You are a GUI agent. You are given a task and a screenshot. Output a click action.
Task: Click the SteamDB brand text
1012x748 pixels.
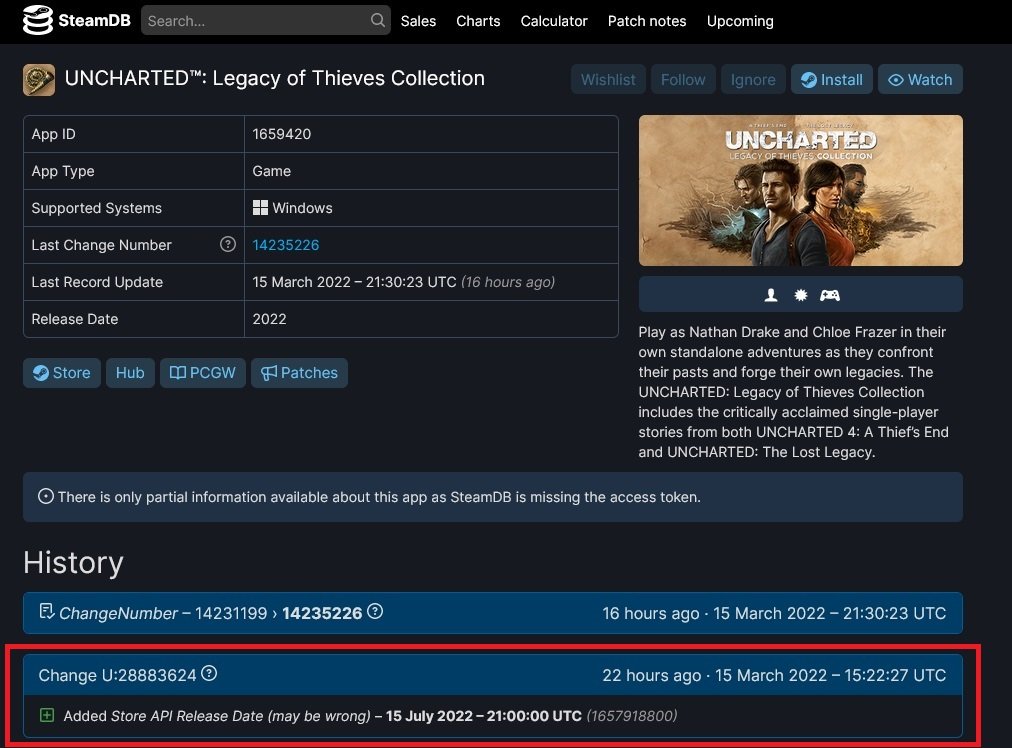tap(94, 20)
